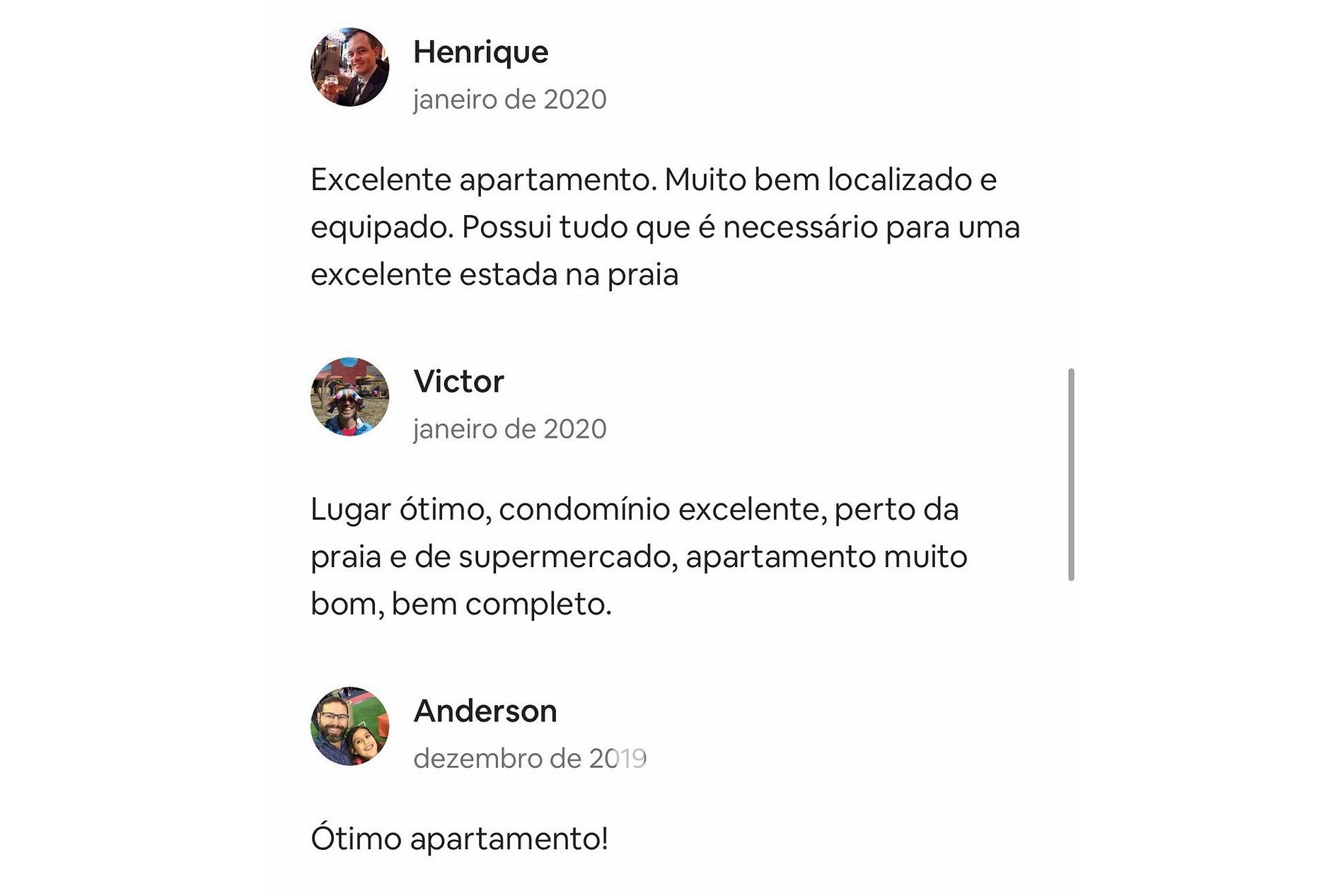Click the reviewer name Henrique
The image size is (1344, 896).
point(480,52)
